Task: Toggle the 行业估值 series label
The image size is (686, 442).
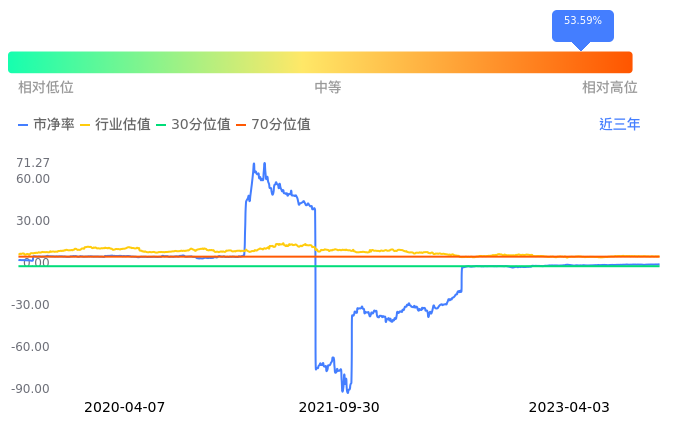Action: click(x=123, y=125)
